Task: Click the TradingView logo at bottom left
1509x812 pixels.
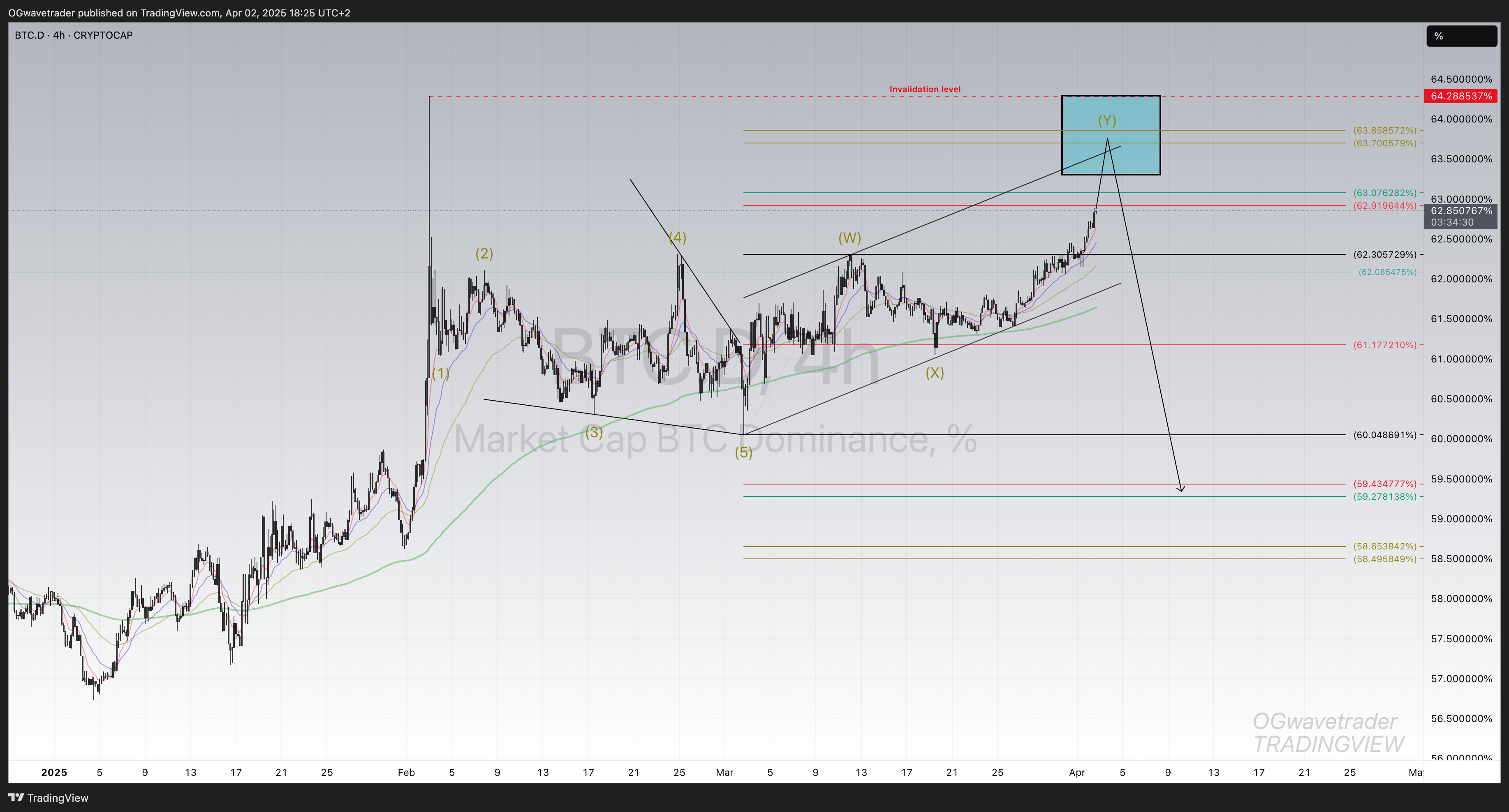Action: (x=49, y=797)
